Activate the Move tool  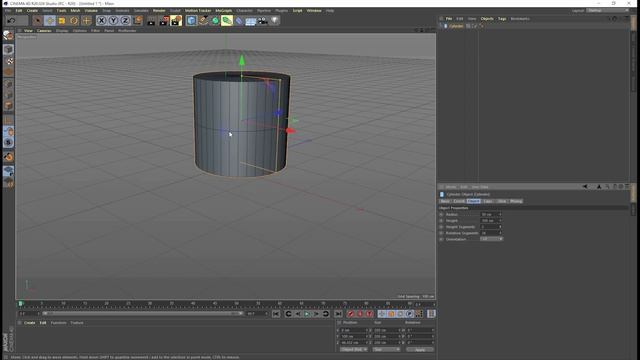point(50,20)
